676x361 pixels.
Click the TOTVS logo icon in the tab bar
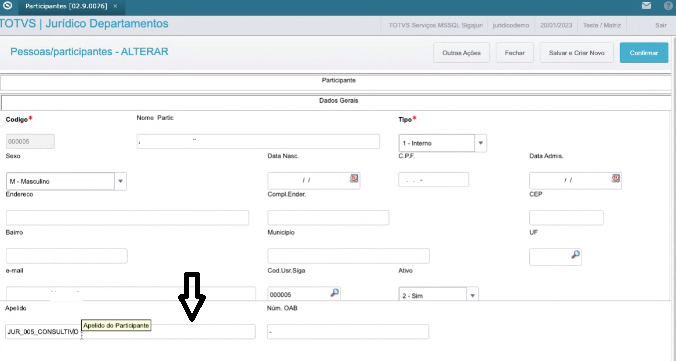click(x=7, y=6)
